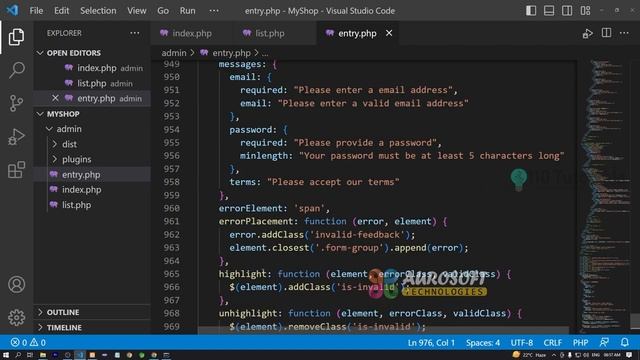Open Explorer Views and More Actions ellipsis
The width and height of the screenshot is (640, 360).
(x=135, y=33)
